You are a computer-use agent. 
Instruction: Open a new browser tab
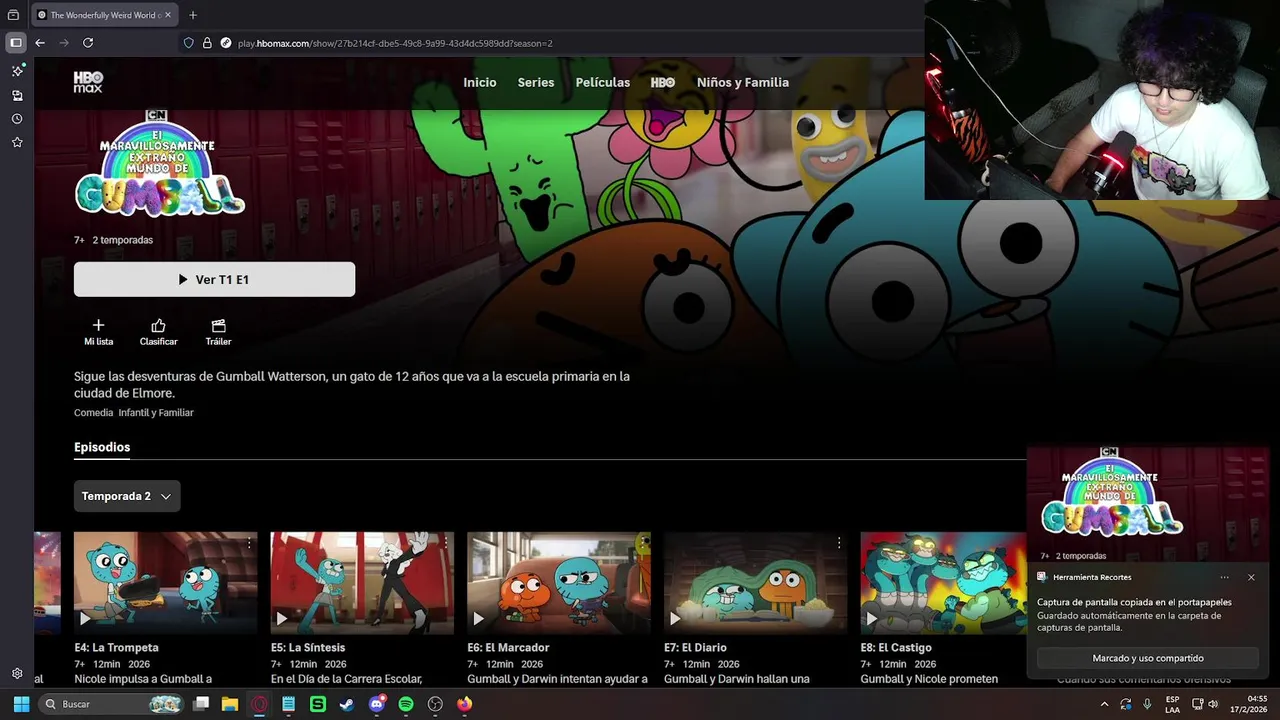(193, 15)
